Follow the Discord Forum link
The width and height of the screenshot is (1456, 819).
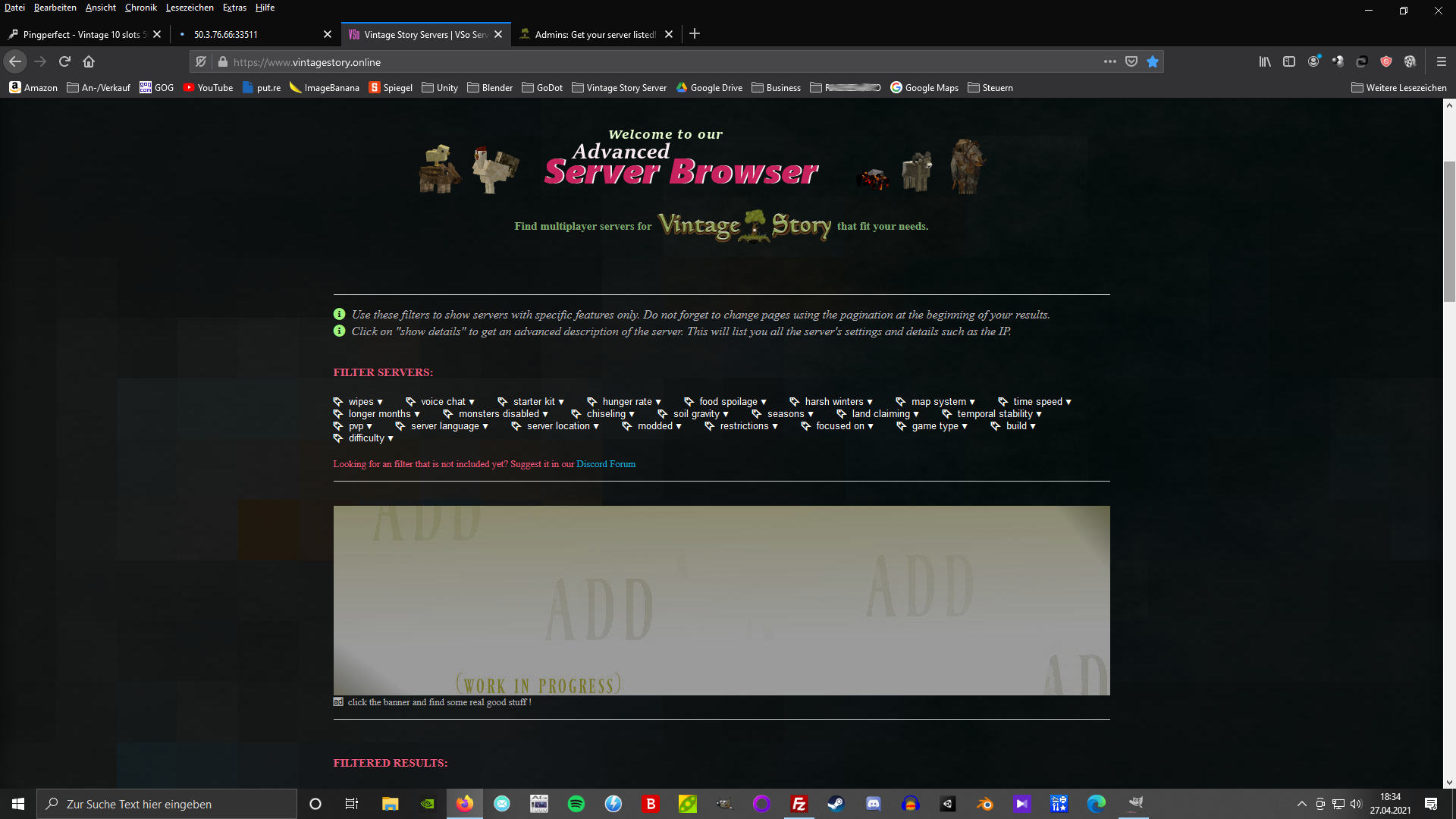[x=606, y=464]
